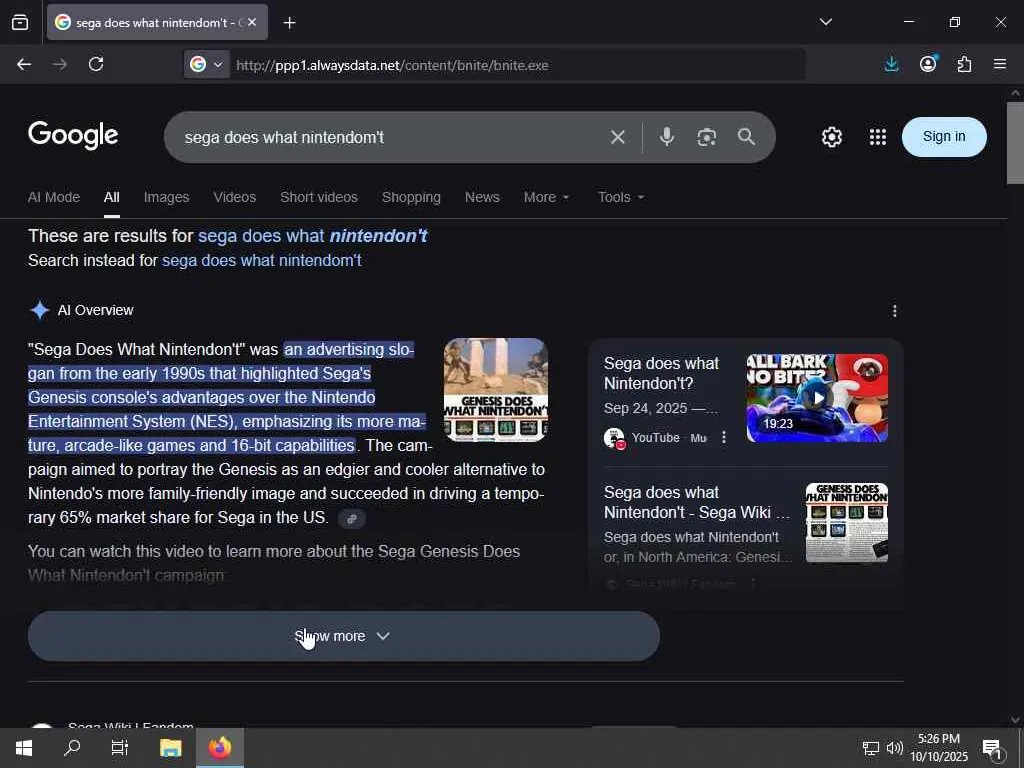Screen dimensions: 1024x768
Task: Expand AI Overview with Show more
Action: (344, 636)
